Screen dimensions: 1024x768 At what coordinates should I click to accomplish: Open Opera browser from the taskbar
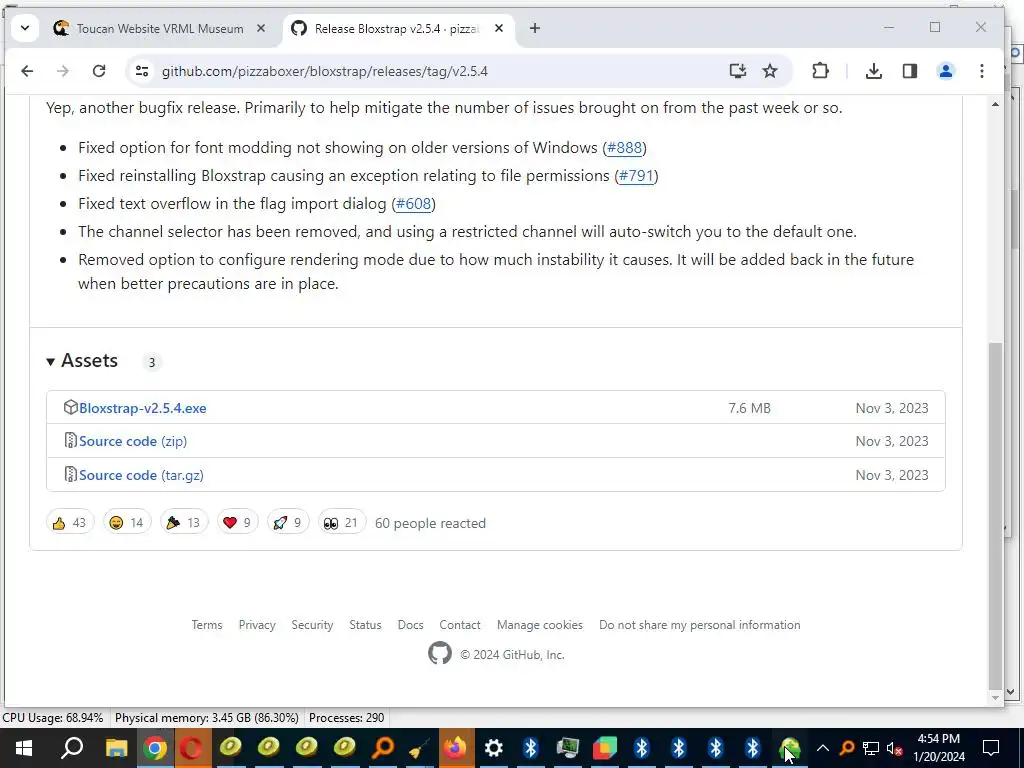(192, 748)
